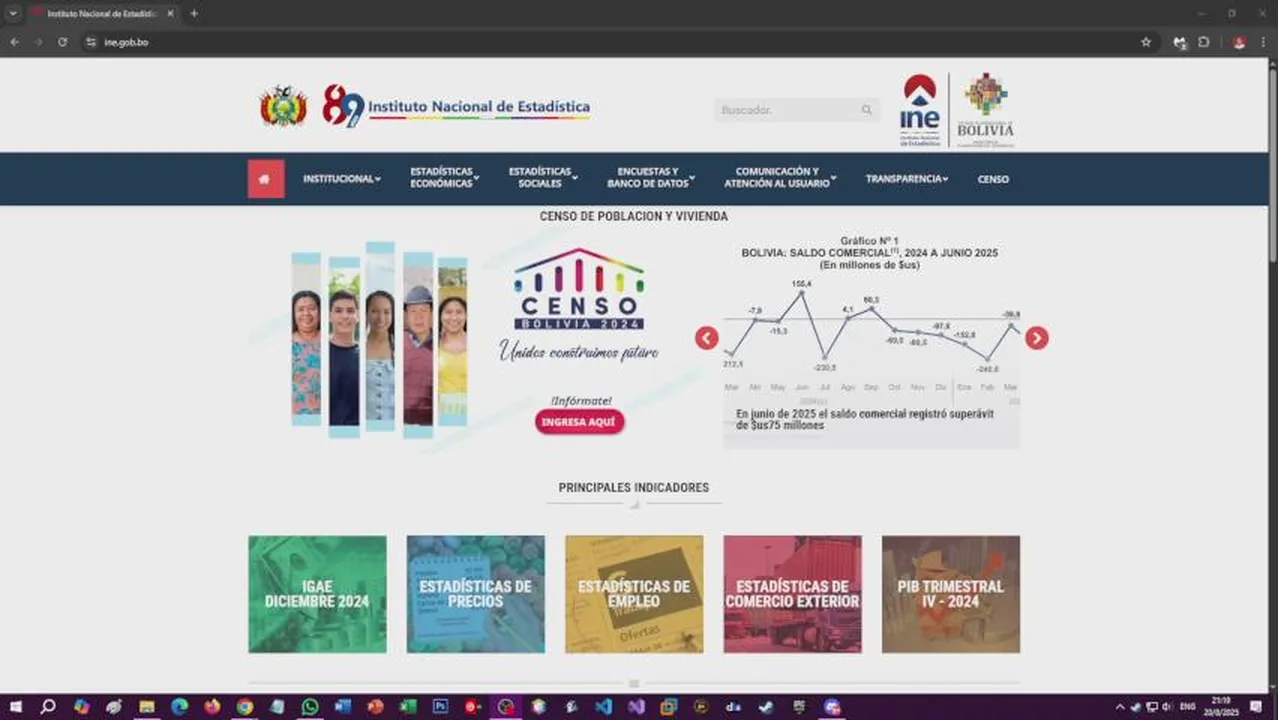This screenshot has width=1278, height=720.
Task: Open the notification center icon
Action: pyautogui.click(x=1256, y=707)
